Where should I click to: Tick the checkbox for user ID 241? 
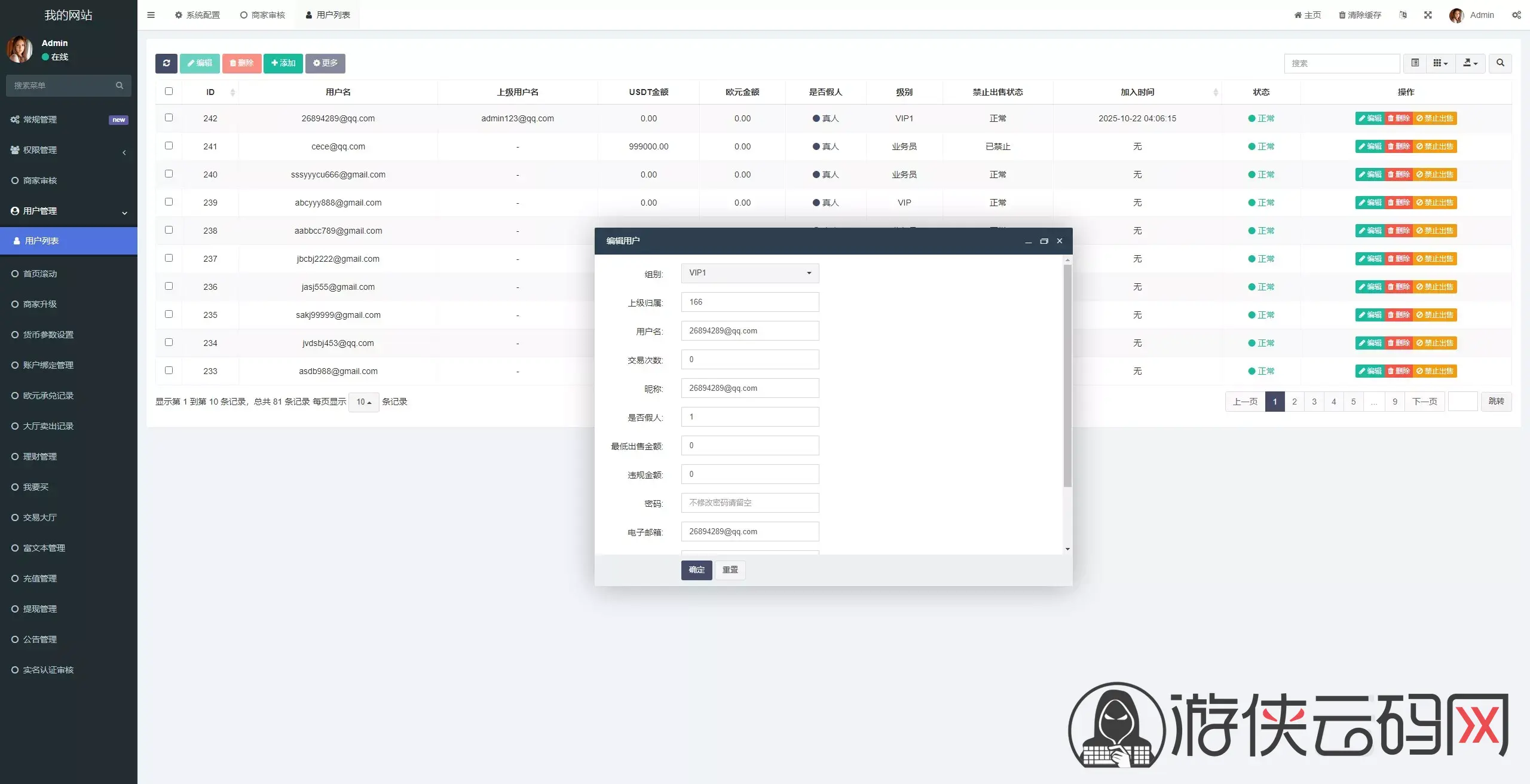click(169, 146)
